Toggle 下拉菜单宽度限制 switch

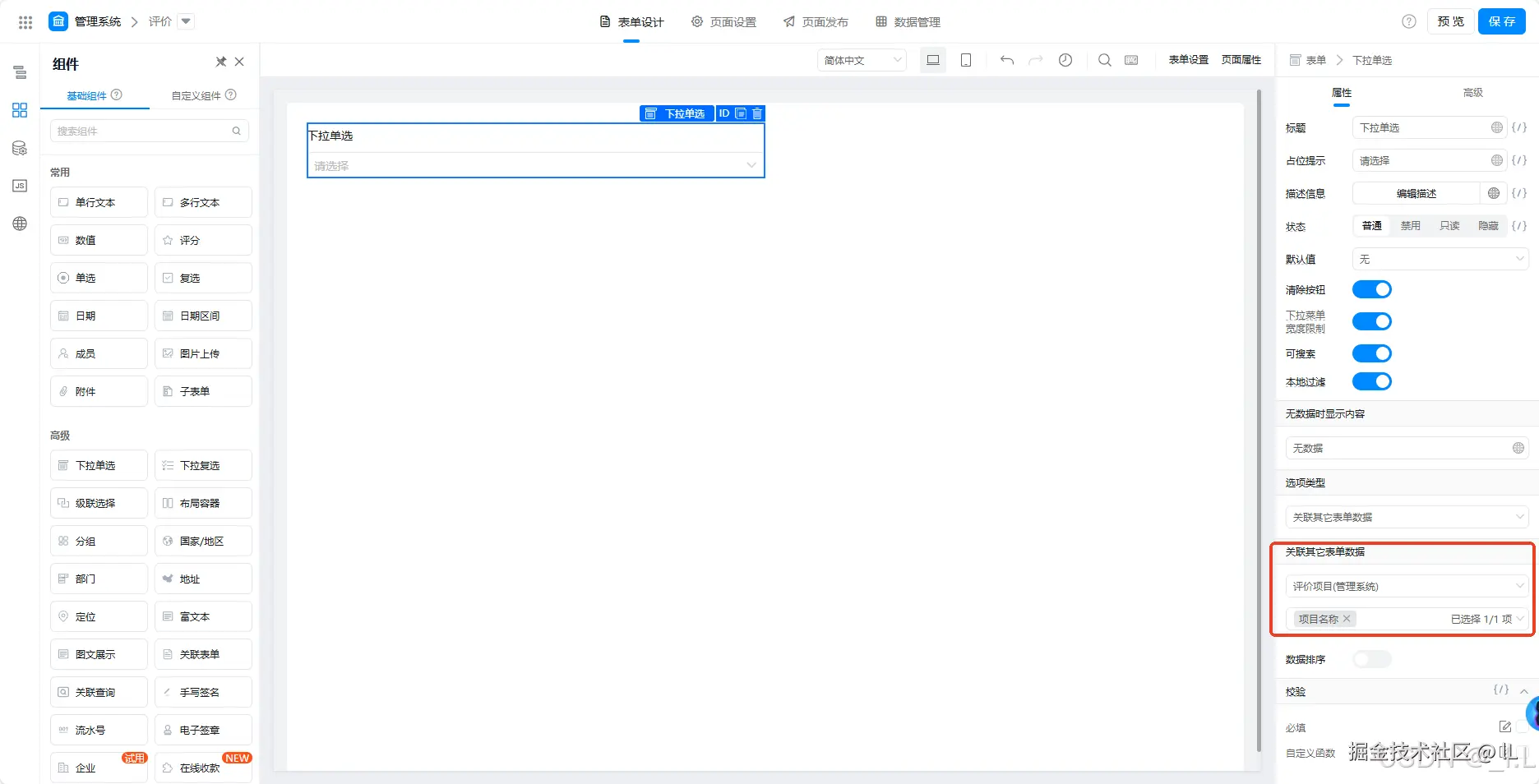pyautogui.click(x=1372, y=321)
